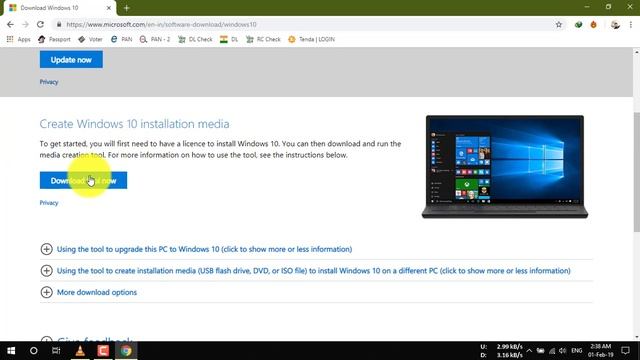Open the PAN - 2 bookmark
The image size is (640, 360).
(x=155, y=39)
